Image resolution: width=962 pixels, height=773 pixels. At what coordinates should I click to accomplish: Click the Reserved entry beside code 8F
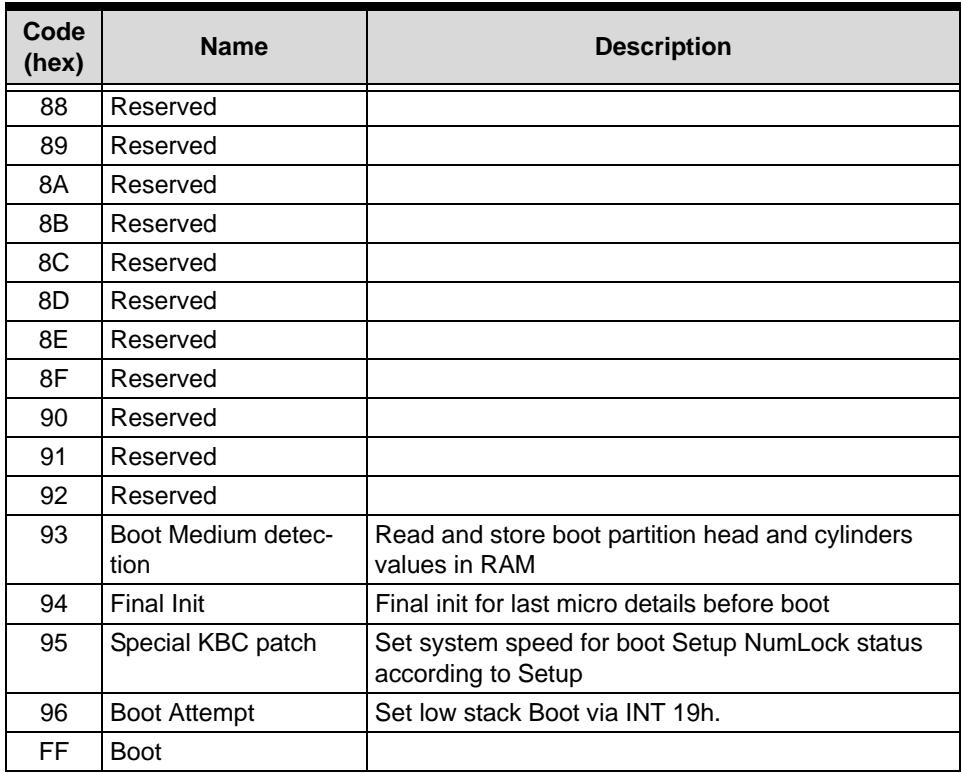(163, 379)
